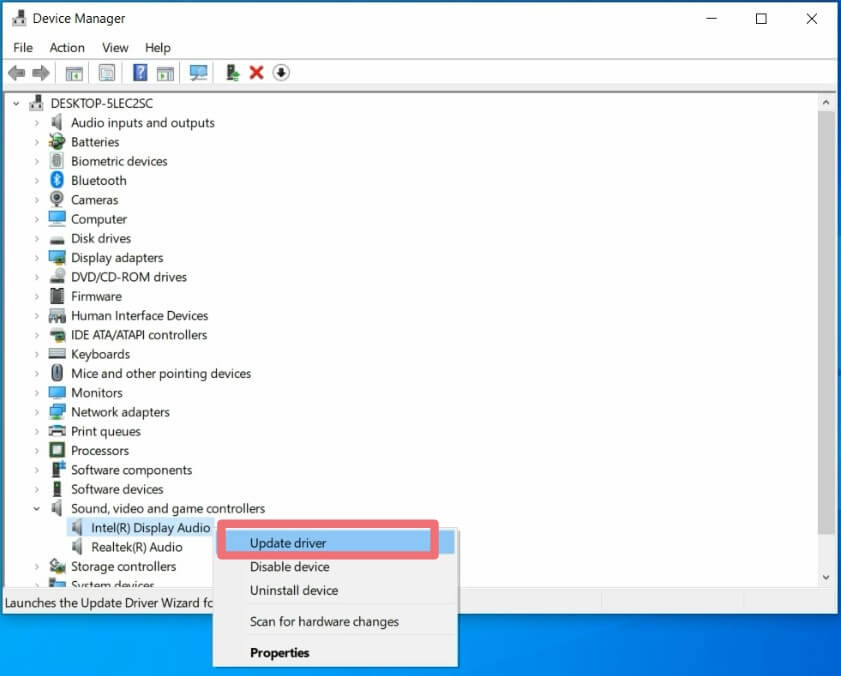This screenshot has width=841, height=676.
Task: Open the blue Help question mark icon
Action: 140,72
